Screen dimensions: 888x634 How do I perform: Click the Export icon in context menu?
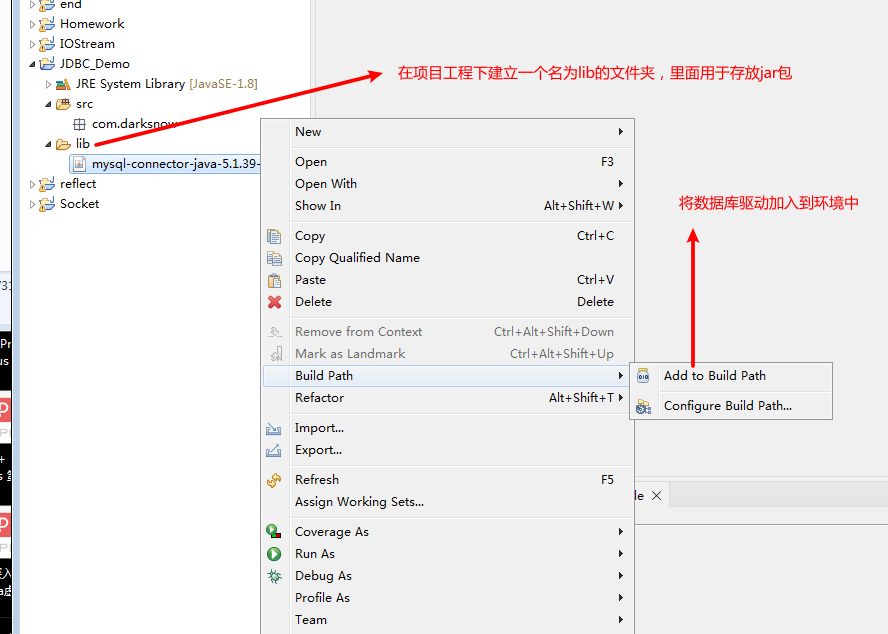click(x=274, y=450)
